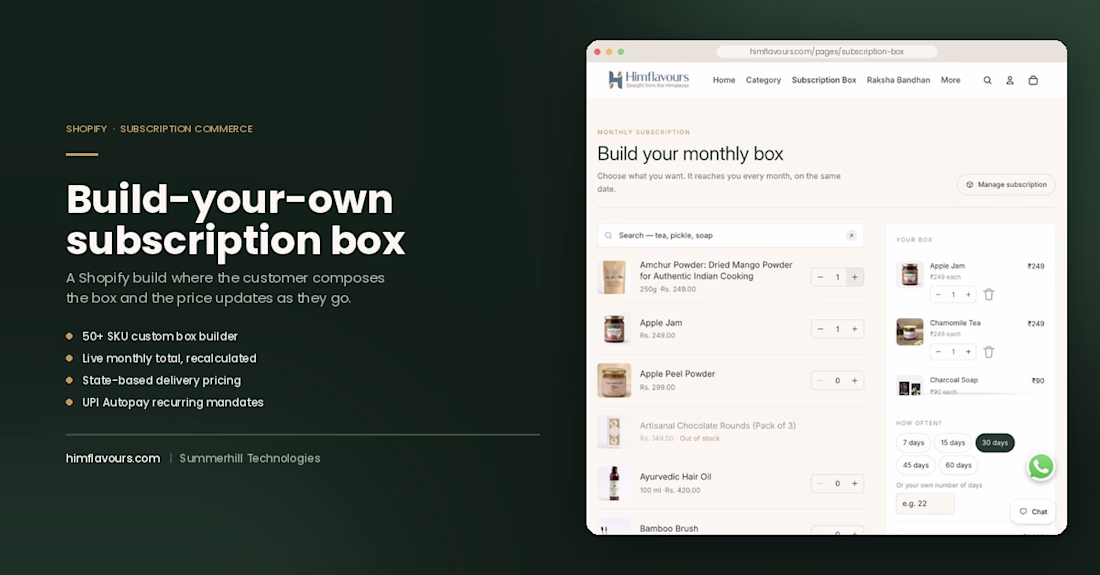Click 'State-based delivery pricing' bullet
The width and height of the screenshot is (1100, 575).
(161, 381)
